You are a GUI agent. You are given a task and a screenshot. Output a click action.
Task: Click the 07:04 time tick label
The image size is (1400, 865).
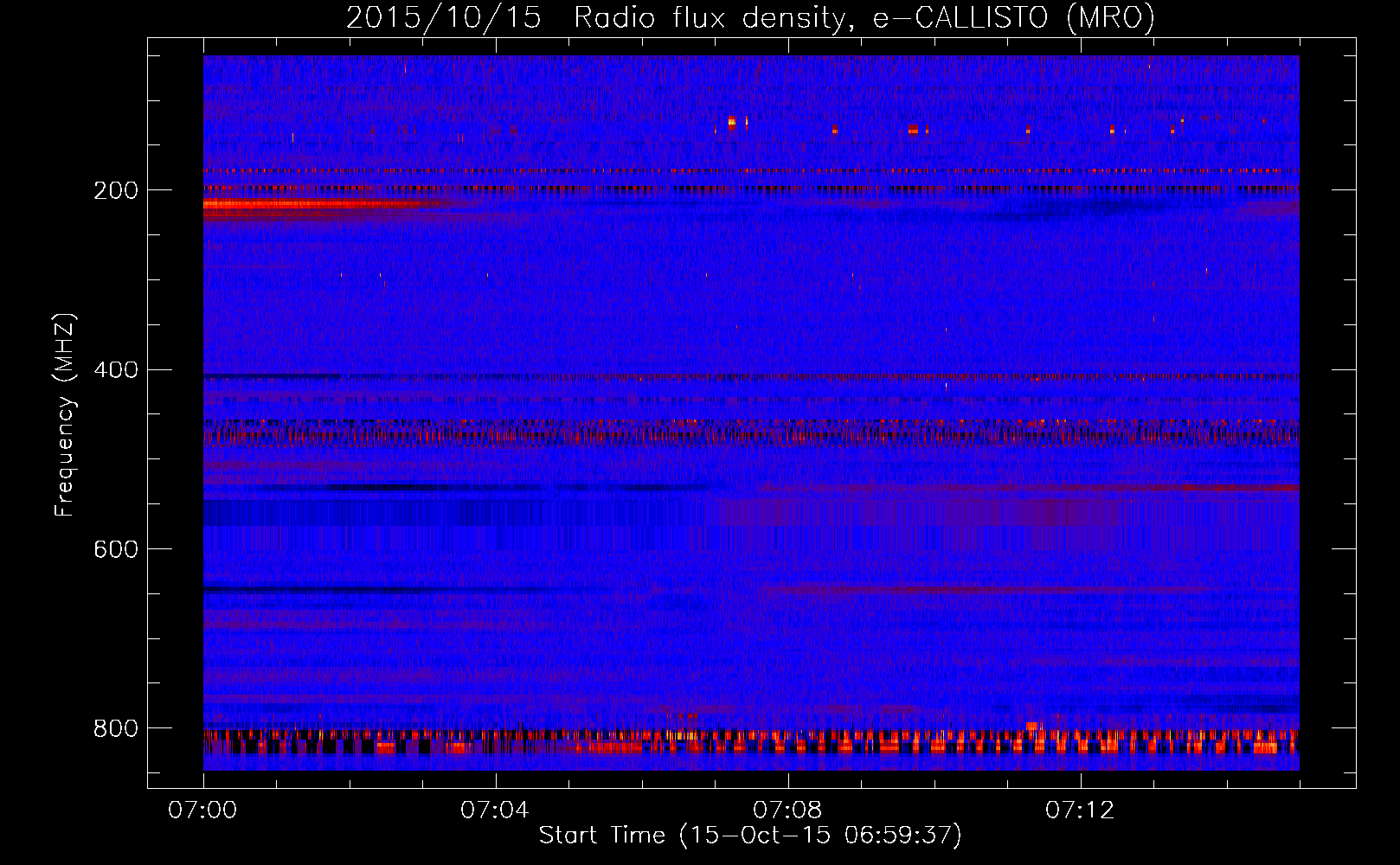495,810
